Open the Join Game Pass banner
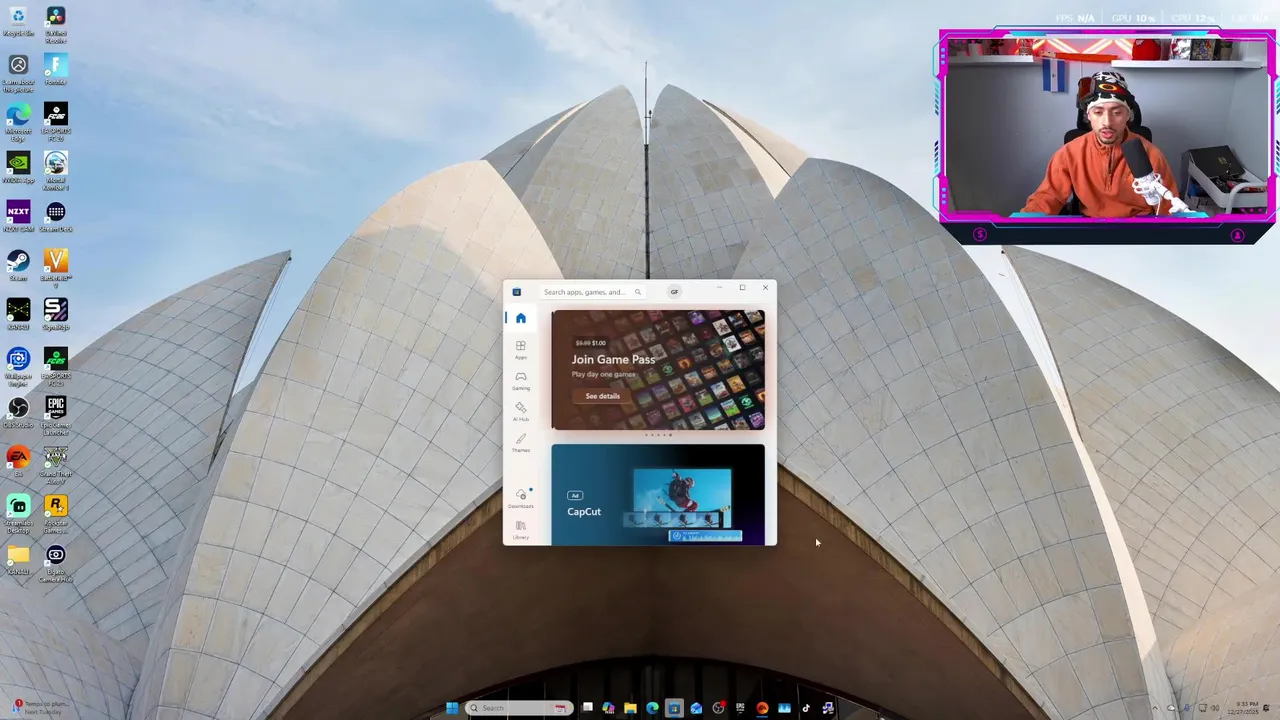This screenshot has height=720, width=1280. [x=658, y=370]
